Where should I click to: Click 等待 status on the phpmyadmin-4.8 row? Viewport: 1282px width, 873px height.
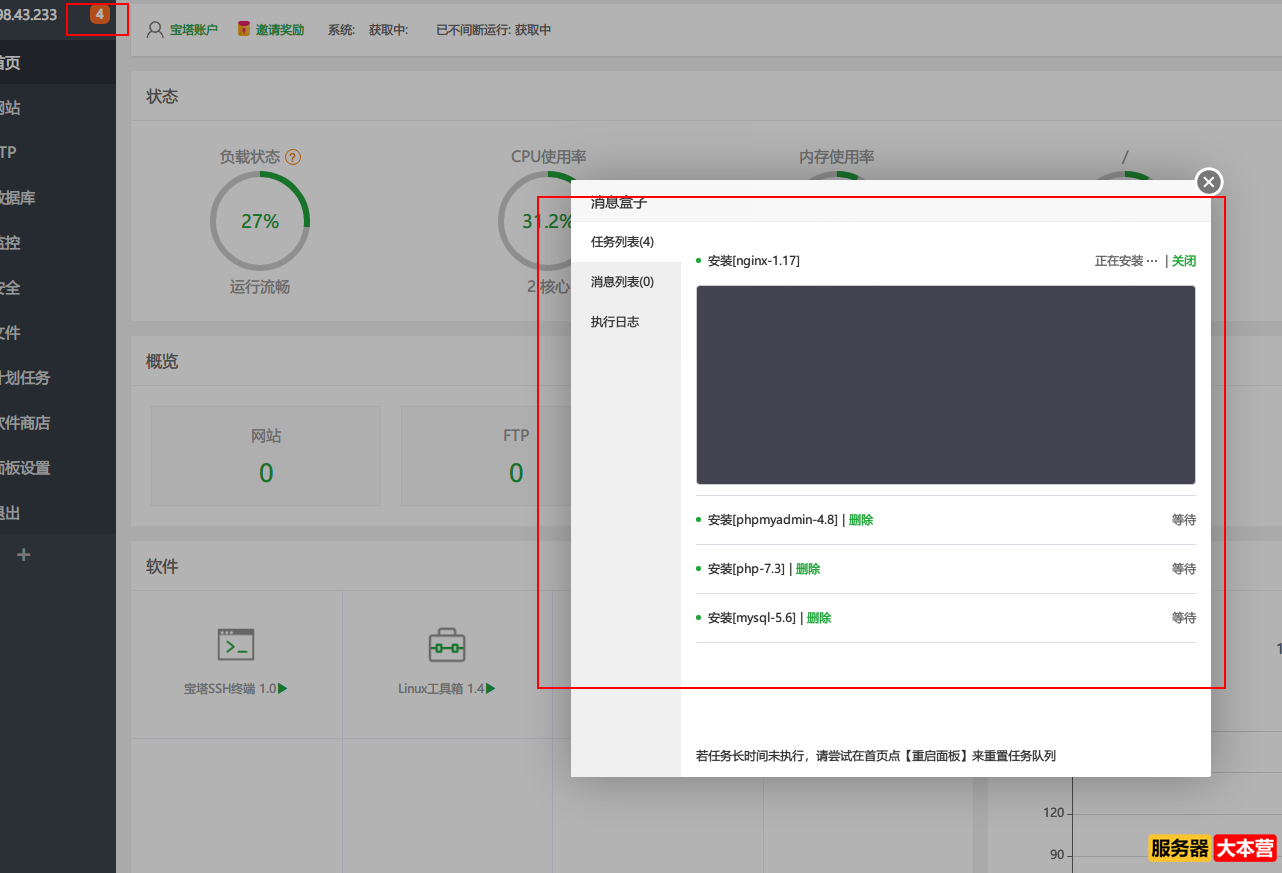(1184, 520)
